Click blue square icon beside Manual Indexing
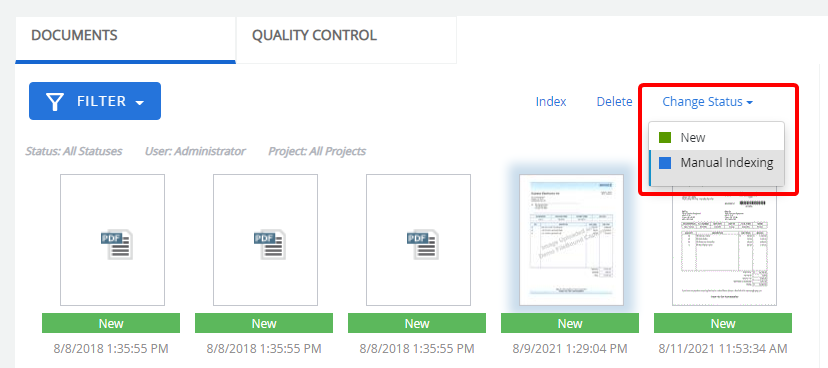The height and width of the screenshot is (368, 828). click(x=665, y=163)
